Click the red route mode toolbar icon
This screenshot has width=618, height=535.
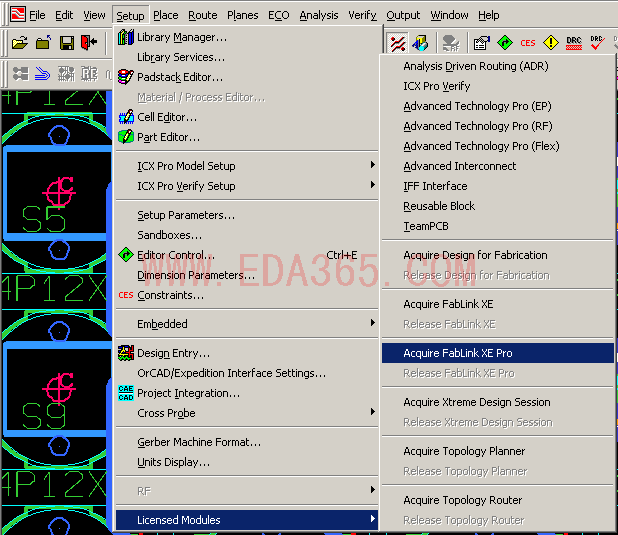(398, 43)
